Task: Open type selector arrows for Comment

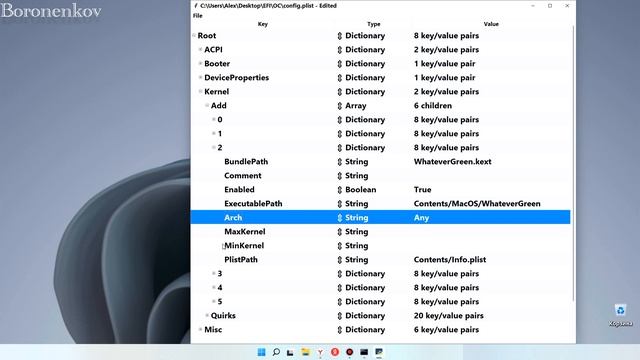Action: point(340,176)
